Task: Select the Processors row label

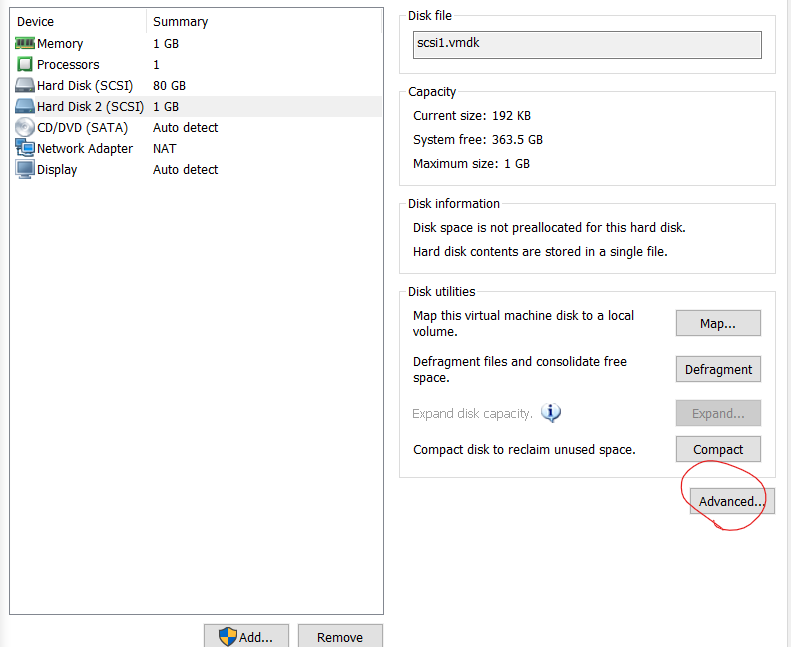Action: (x=68, y=65)
